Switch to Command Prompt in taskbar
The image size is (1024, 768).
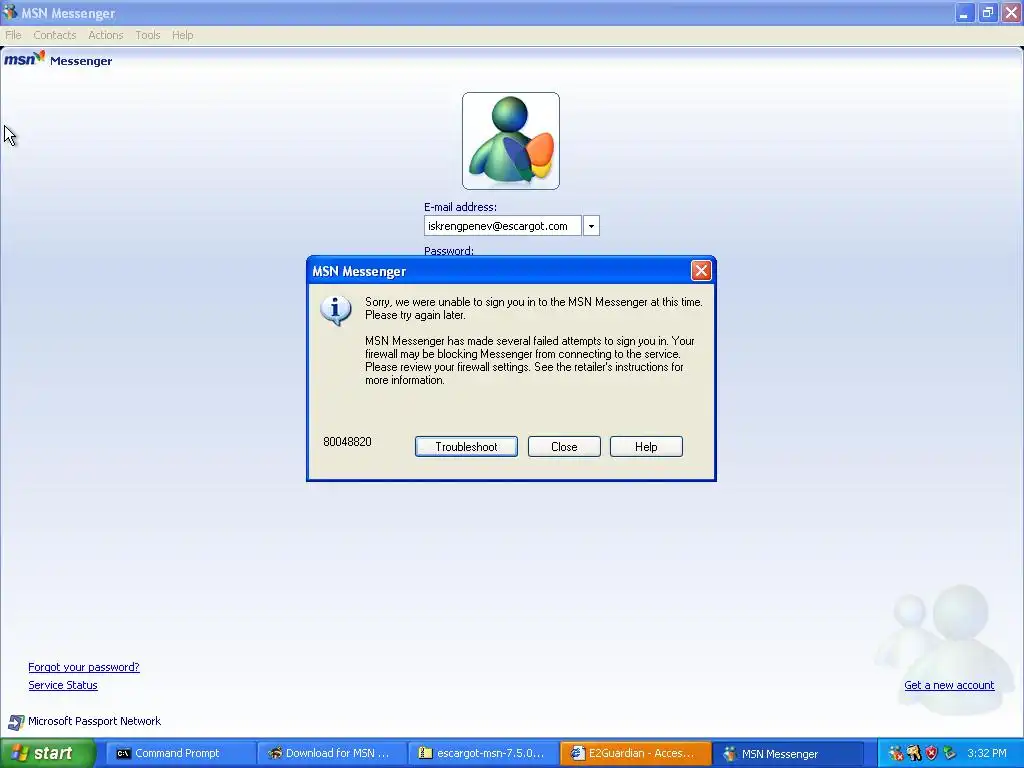tap(180, 753)
